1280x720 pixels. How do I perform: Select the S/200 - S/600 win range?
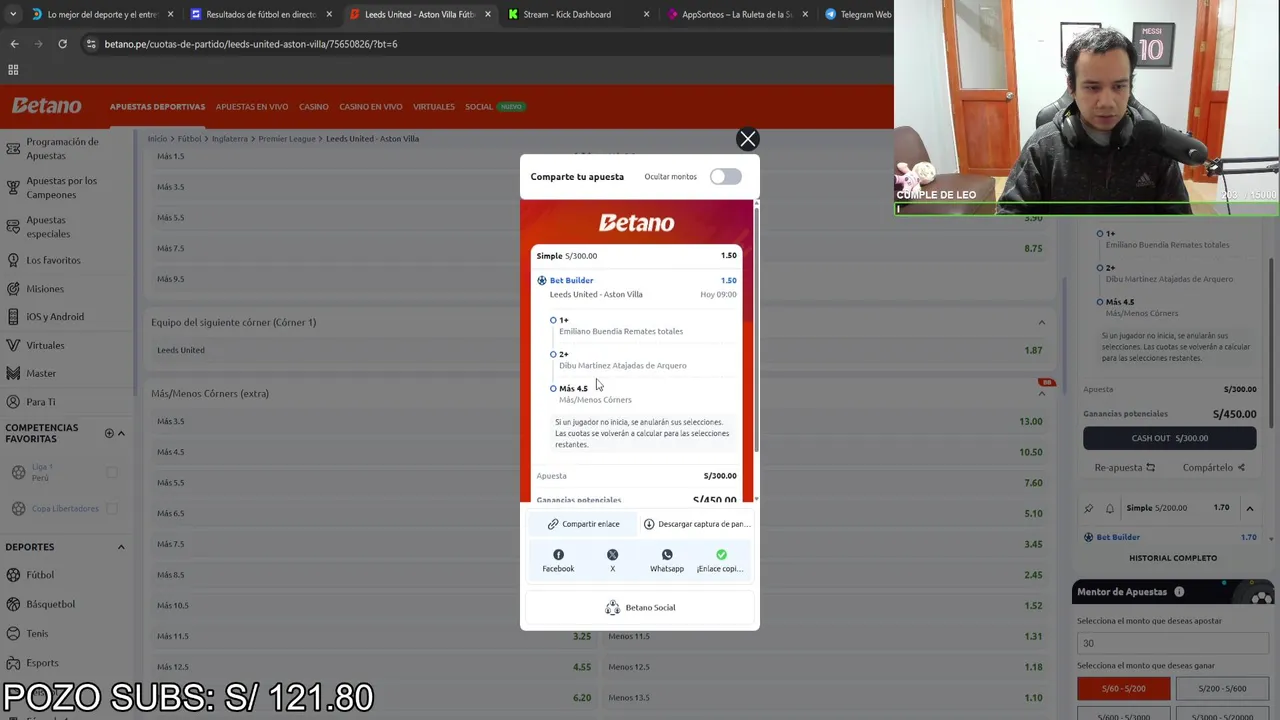coord(1222,688)
